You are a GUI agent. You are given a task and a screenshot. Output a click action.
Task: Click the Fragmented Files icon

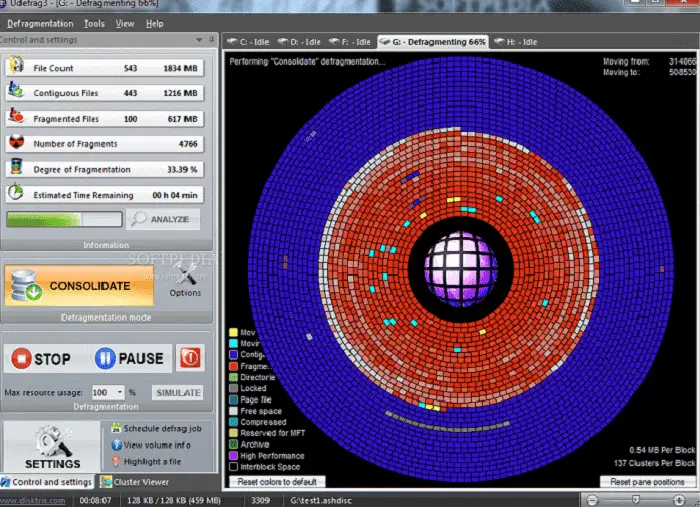(x=17, y=116)
